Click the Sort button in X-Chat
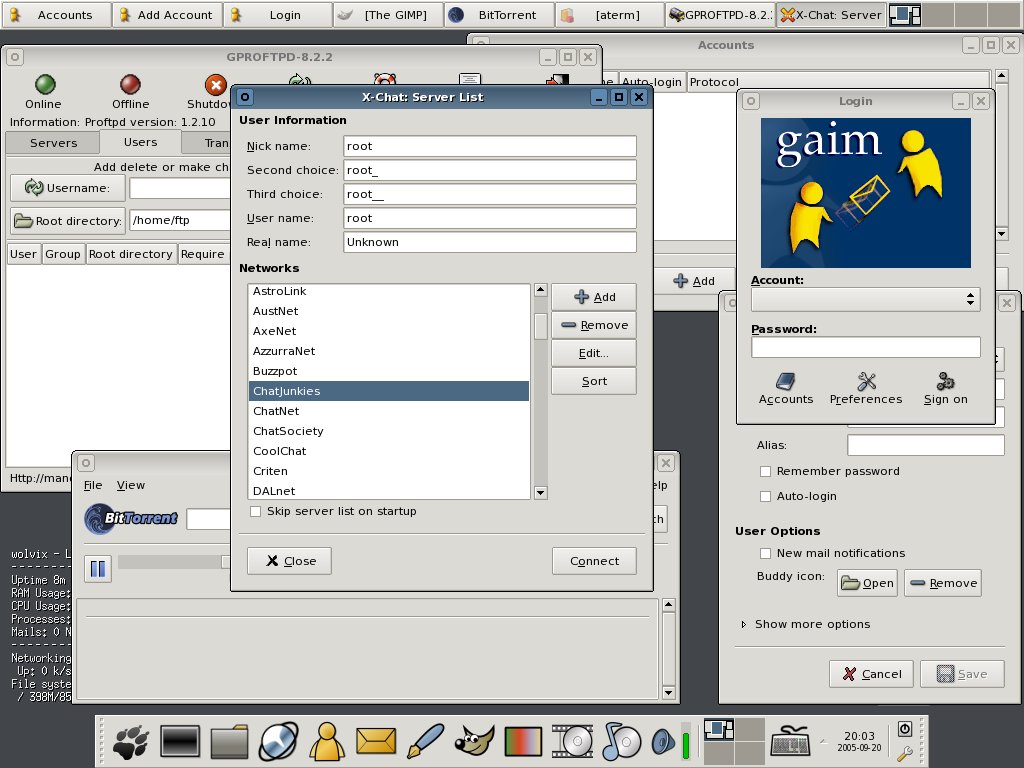 click(x=594, y=381)
